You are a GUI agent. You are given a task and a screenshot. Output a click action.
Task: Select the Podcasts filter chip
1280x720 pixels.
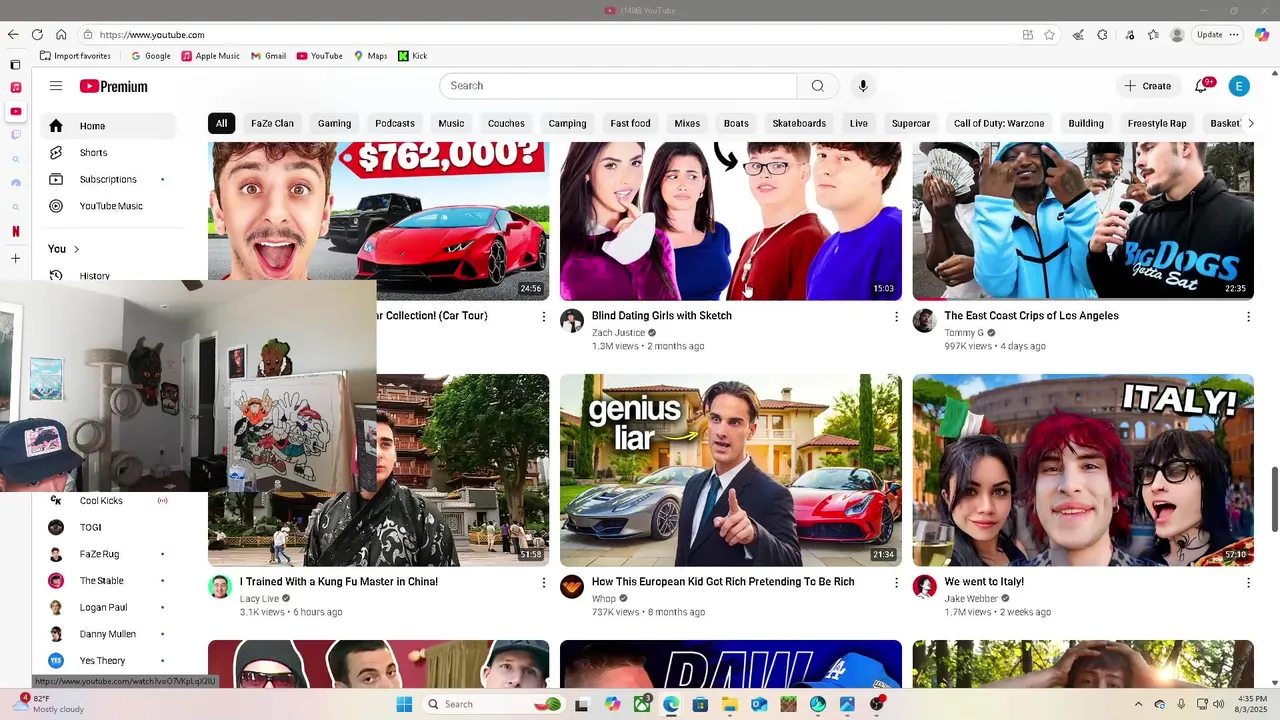point(395,123)
